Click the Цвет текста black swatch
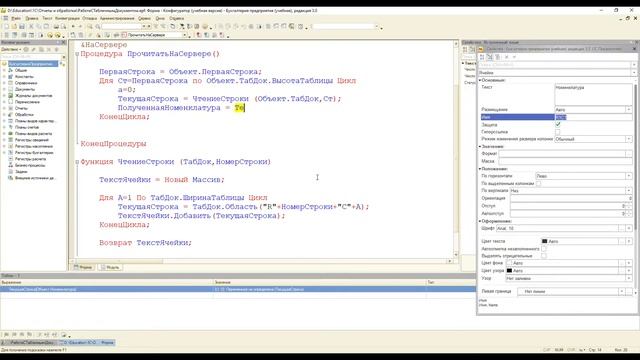Image resolution: width=640 pixels, height=360 pixels. pyautogui.click(x=544, y=241)
